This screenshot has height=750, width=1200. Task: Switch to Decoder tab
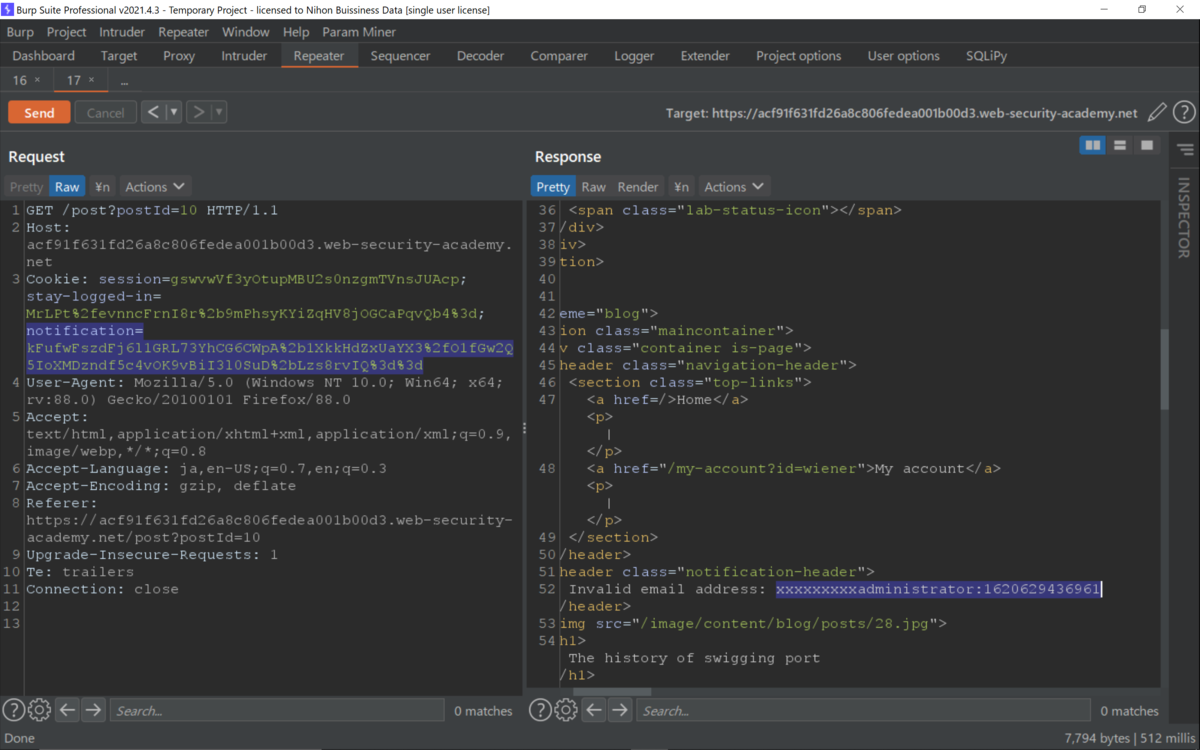coord(481,56)
